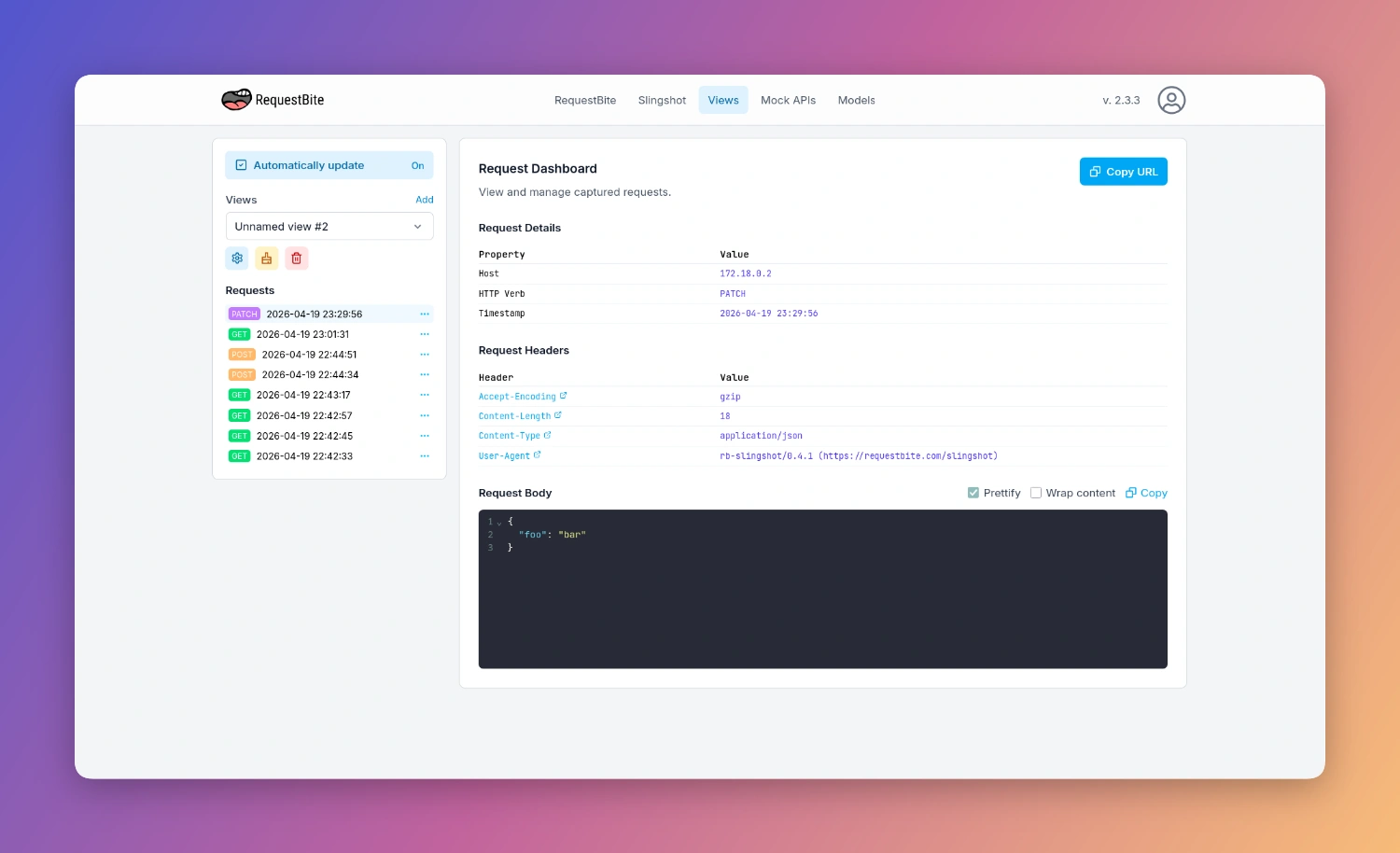Go to the Mock APIs tab
The height and width of the screenshot is (853, 1400).
[x=788, y=100]
